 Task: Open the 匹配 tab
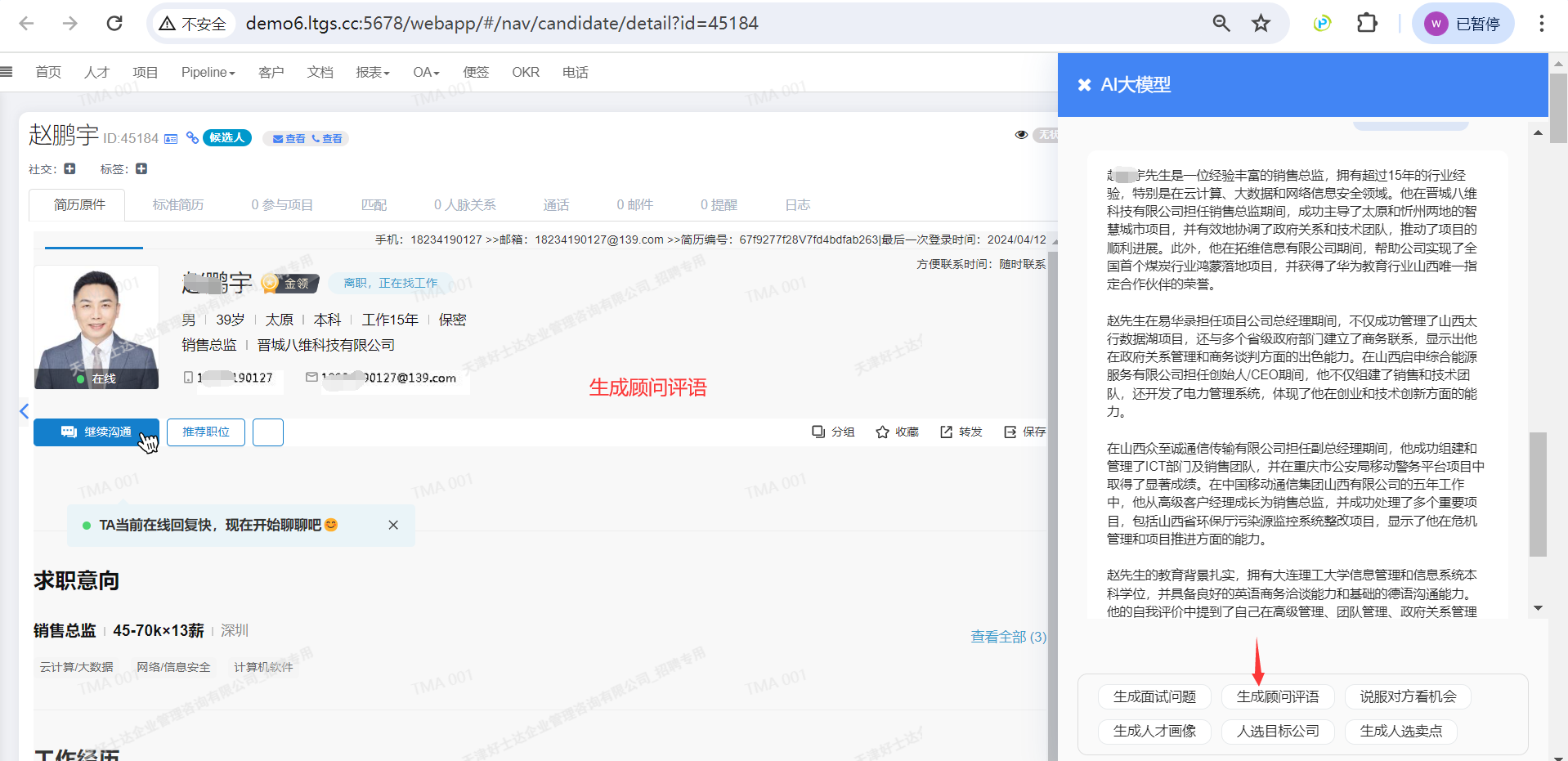click(374, 204)
